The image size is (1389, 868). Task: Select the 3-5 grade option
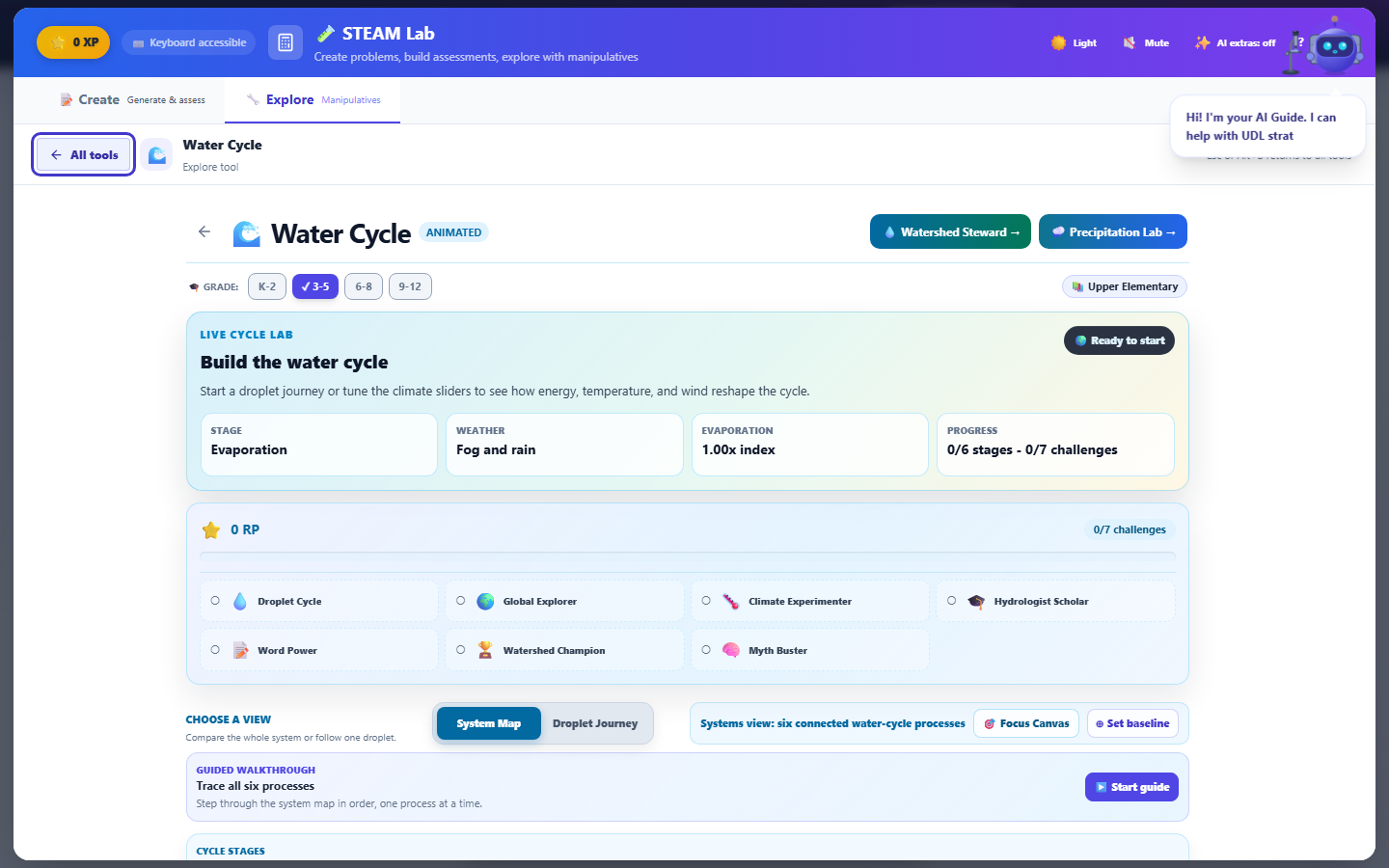pos(315,286)
